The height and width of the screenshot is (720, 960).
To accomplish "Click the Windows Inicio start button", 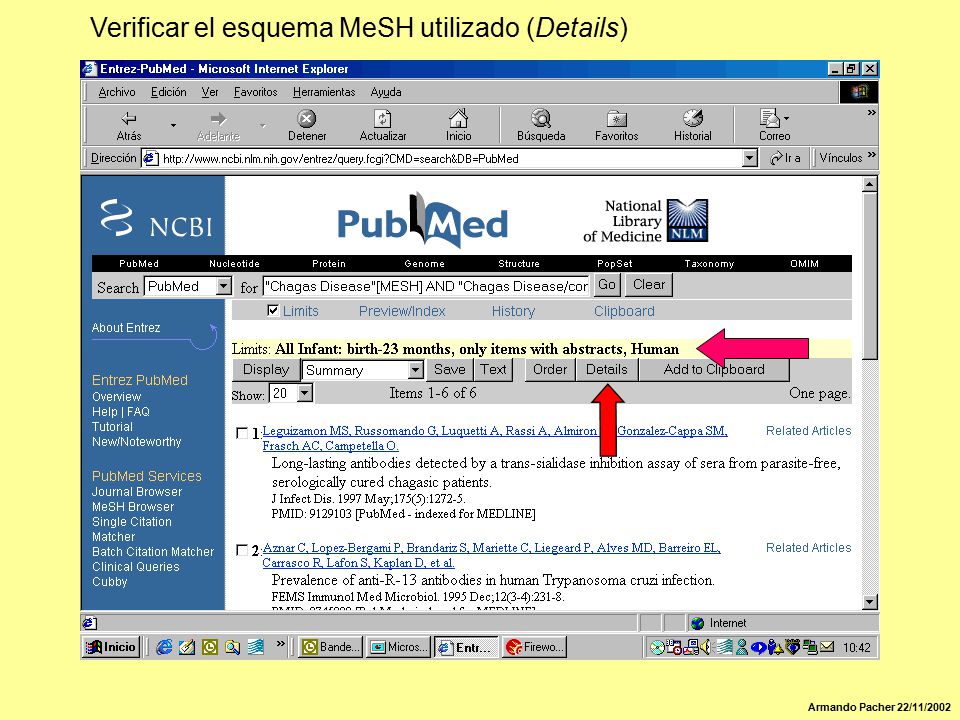I will pos(111,647).
